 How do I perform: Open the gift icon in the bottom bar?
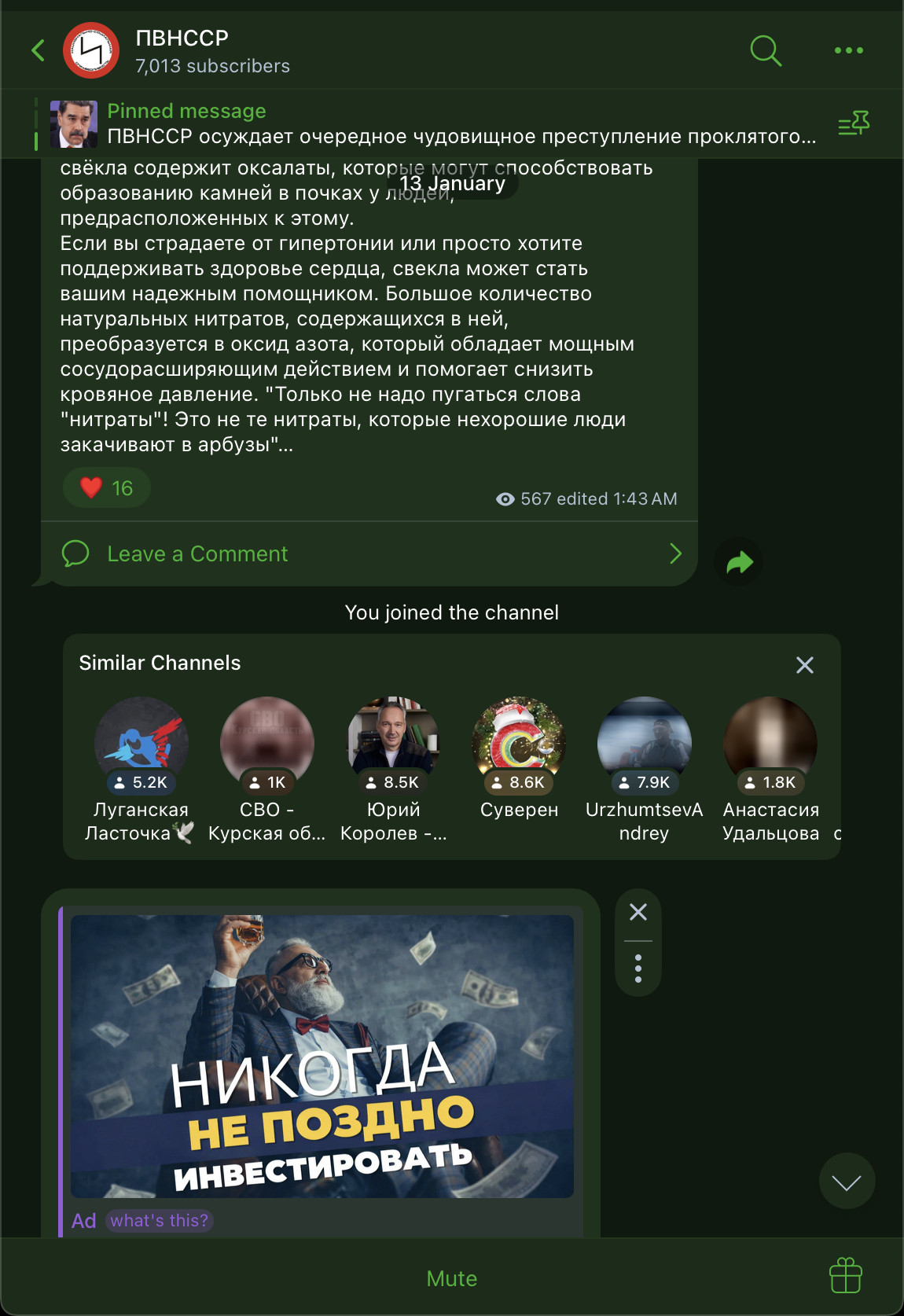point(846,1275)
